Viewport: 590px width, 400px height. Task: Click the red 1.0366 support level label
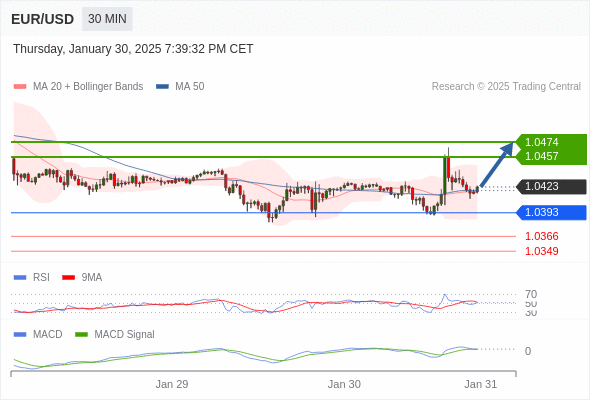pyautogui.click(x=541, y=236)
